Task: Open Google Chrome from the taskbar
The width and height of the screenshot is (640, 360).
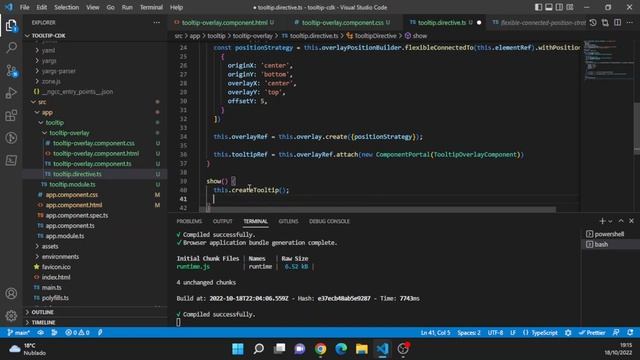Action: [320, 349]
